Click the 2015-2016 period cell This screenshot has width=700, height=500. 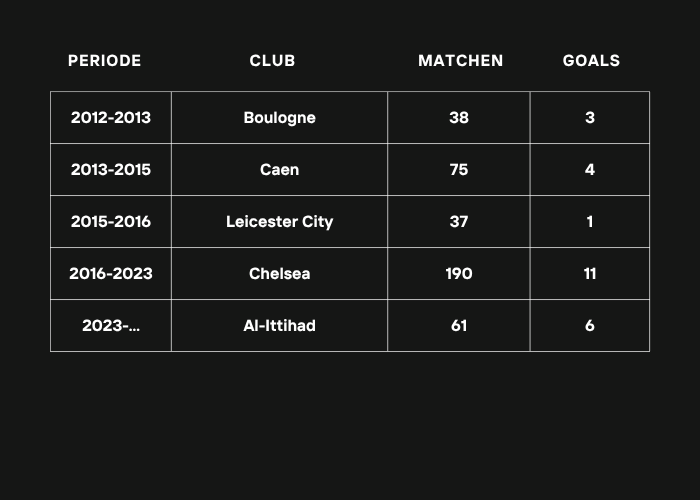111,221
